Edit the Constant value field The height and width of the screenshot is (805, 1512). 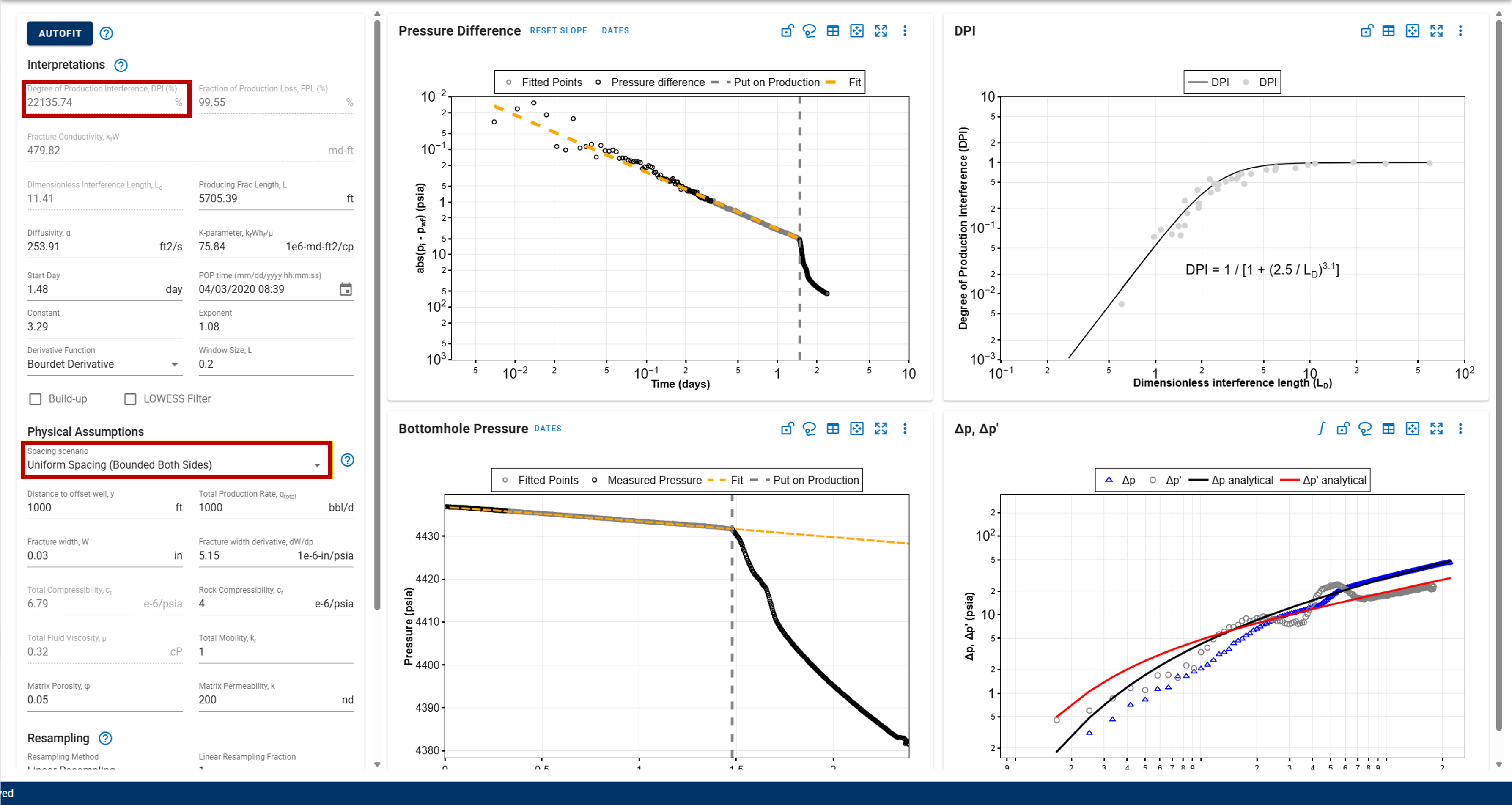pos(104,327)
